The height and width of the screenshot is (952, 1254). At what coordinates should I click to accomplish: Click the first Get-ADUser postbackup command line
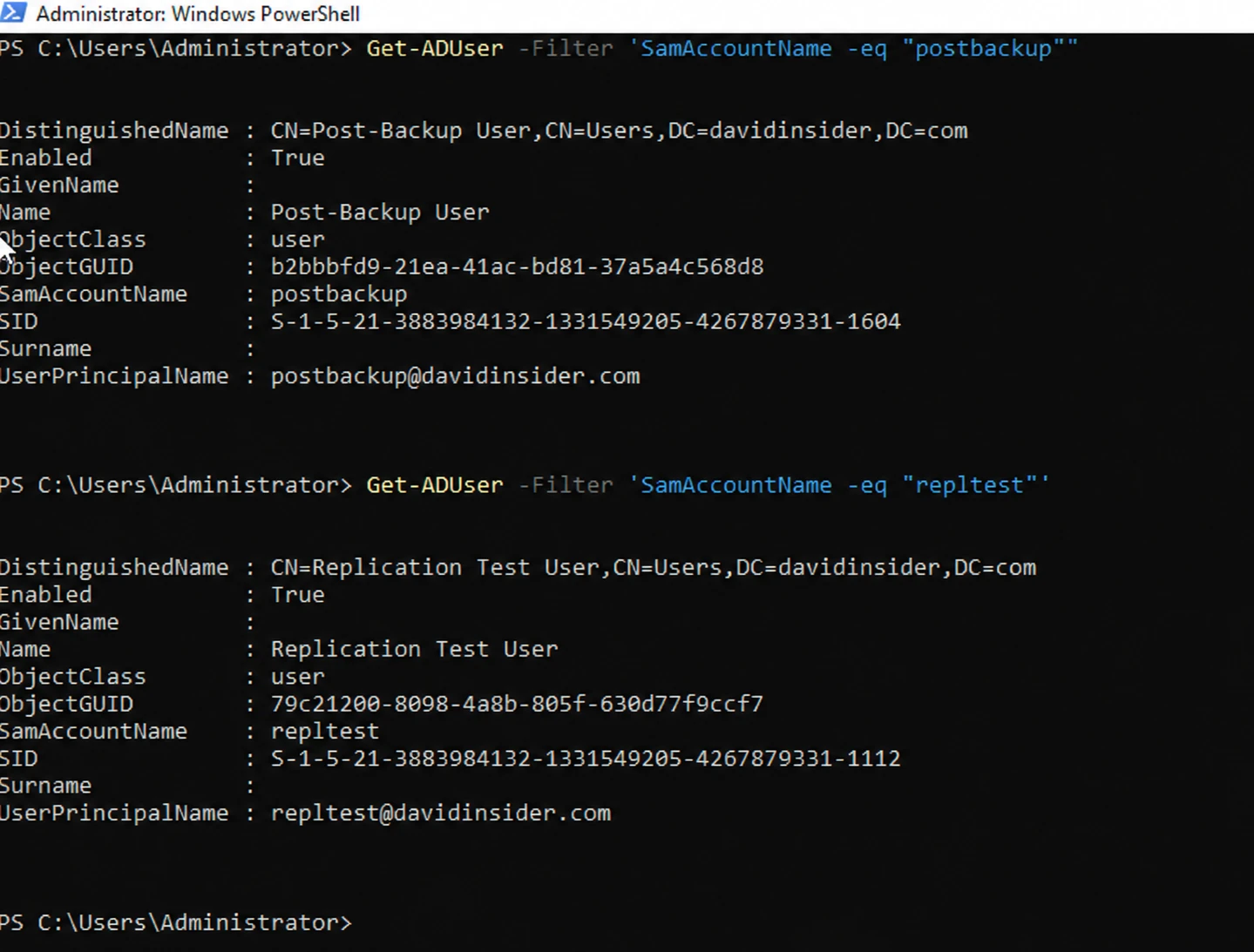pyautogui.click(x=539, y=49)
